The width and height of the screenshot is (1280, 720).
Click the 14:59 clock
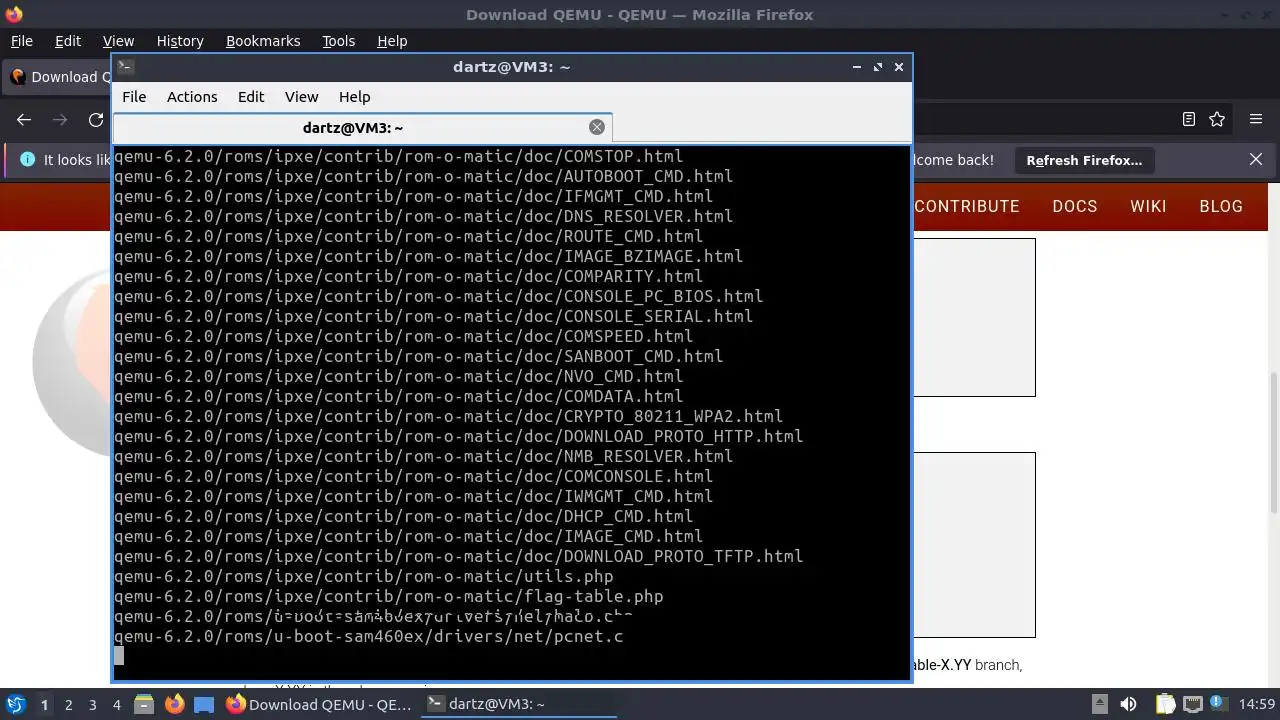coord(1256,704)
